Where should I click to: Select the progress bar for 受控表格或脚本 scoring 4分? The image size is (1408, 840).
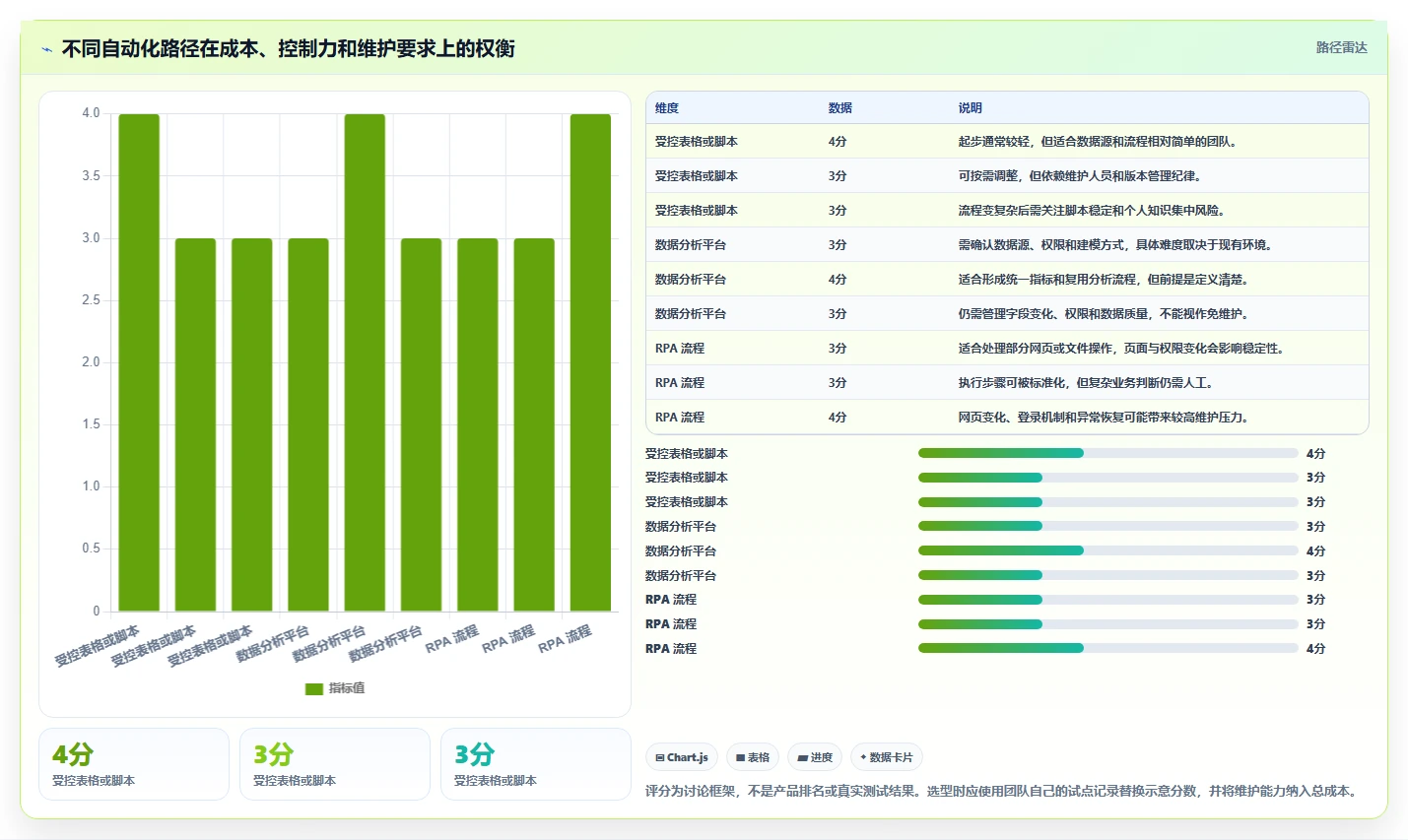coord(1107,453)
